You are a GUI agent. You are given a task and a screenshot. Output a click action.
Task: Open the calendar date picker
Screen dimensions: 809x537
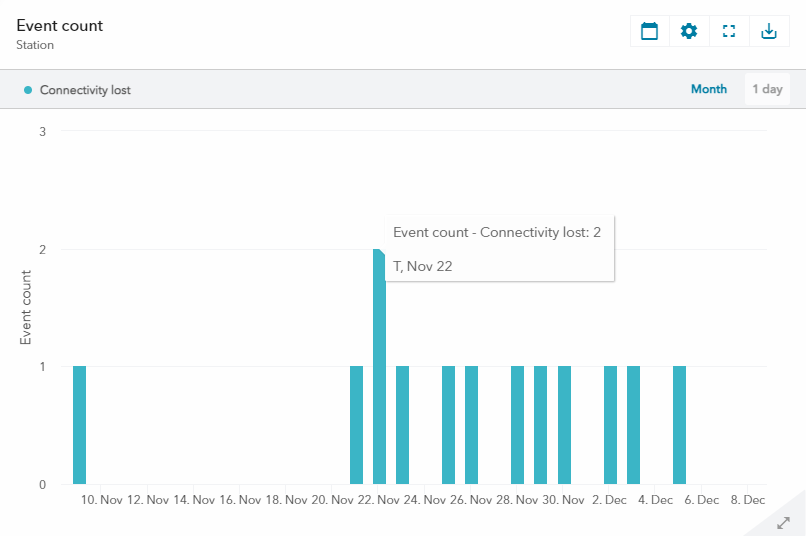(649, 31)
